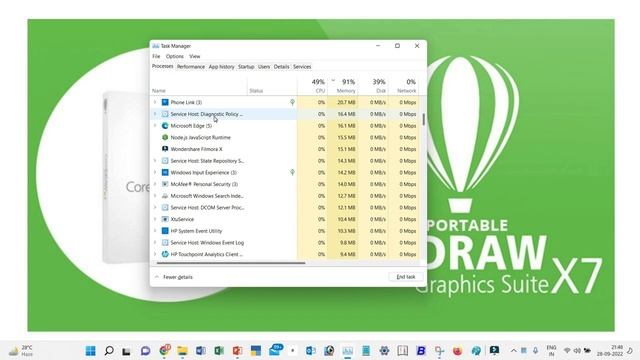The image size is (640, 360).
Task: Expand Service Host: DCOM Server Process row
Action: pyautogui.click(x=155, y=207)
